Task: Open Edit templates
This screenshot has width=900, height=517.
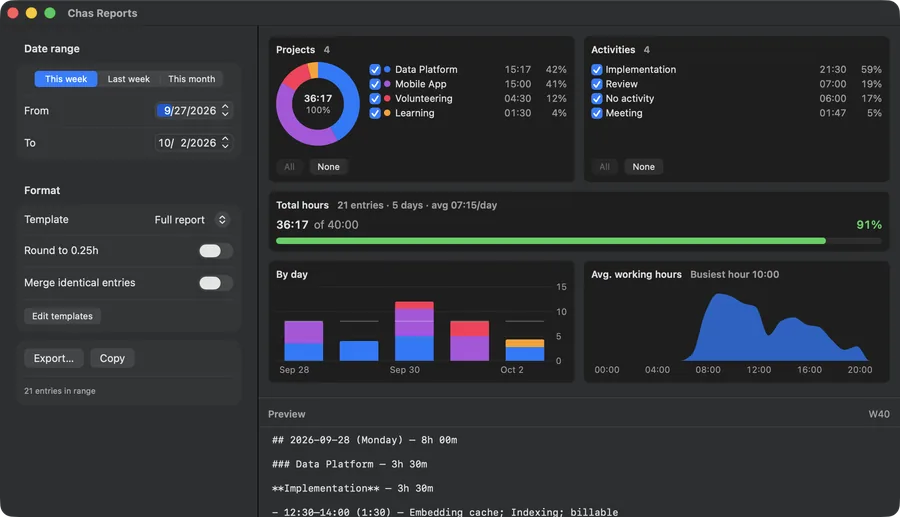Action: pyautogui.click(x=62, y=316)
